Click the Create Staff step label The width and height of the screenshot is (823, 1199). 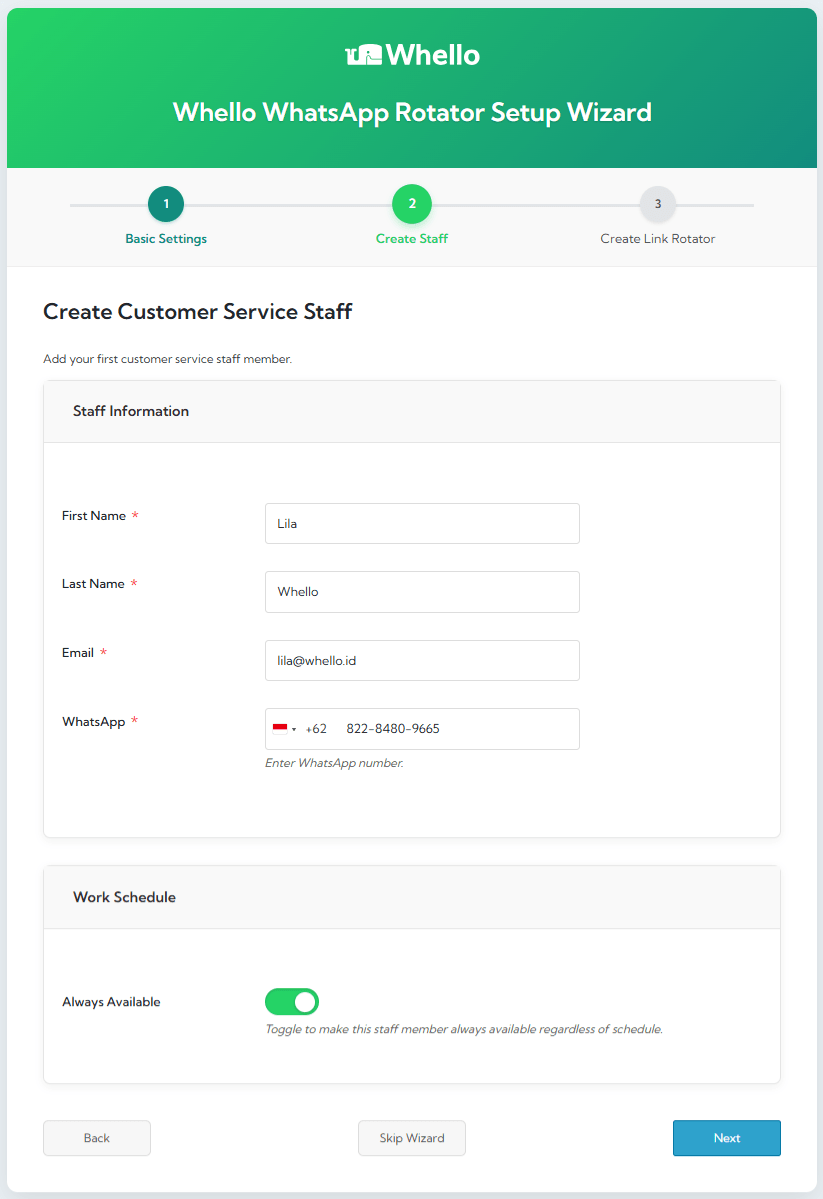coord(412,239)
